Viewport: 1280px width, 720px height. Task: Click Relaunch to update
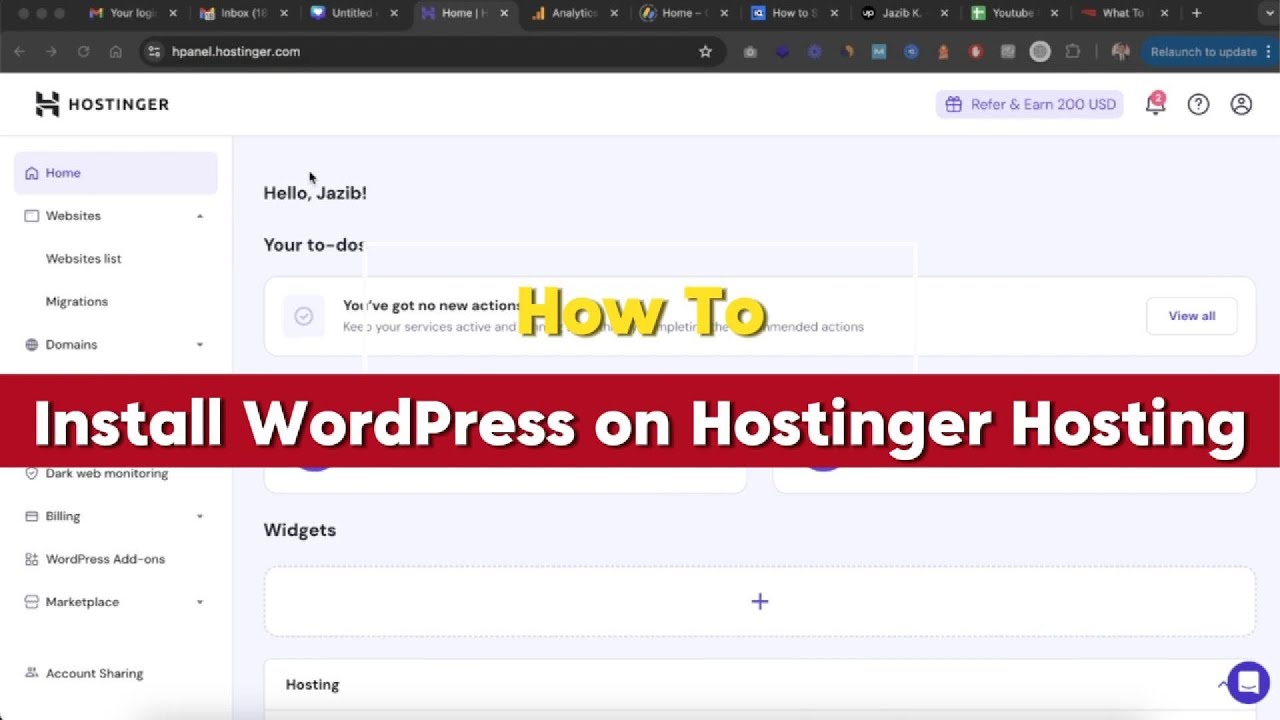click(1203, 51)
